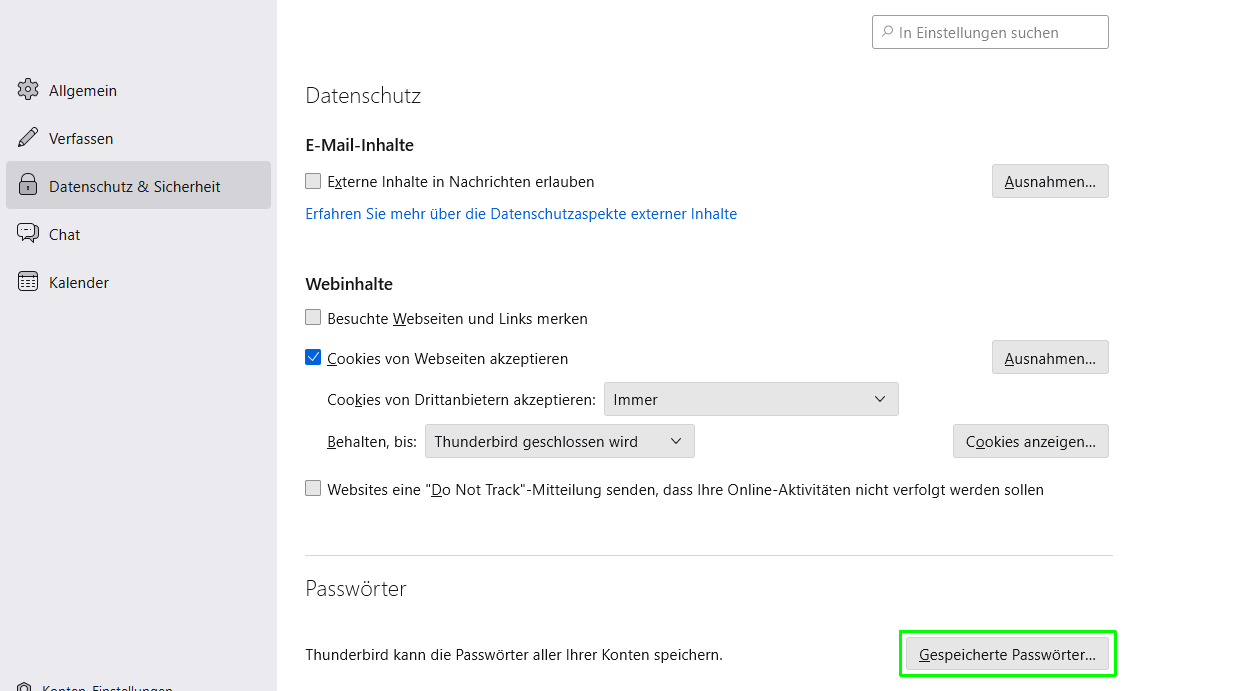Viewport: 1257px width, 691px height.
Task: Click the magnifier icon in search field
Action: pos(886,32)
